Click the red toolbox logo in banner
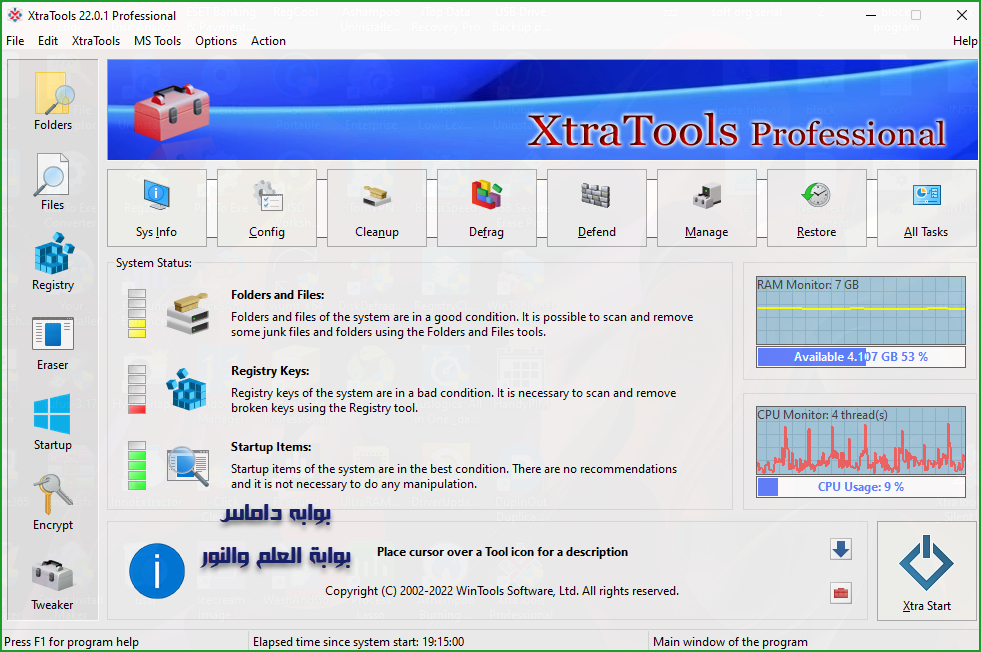This screenshot has width=981, height=652. click(x=171, y=113)
